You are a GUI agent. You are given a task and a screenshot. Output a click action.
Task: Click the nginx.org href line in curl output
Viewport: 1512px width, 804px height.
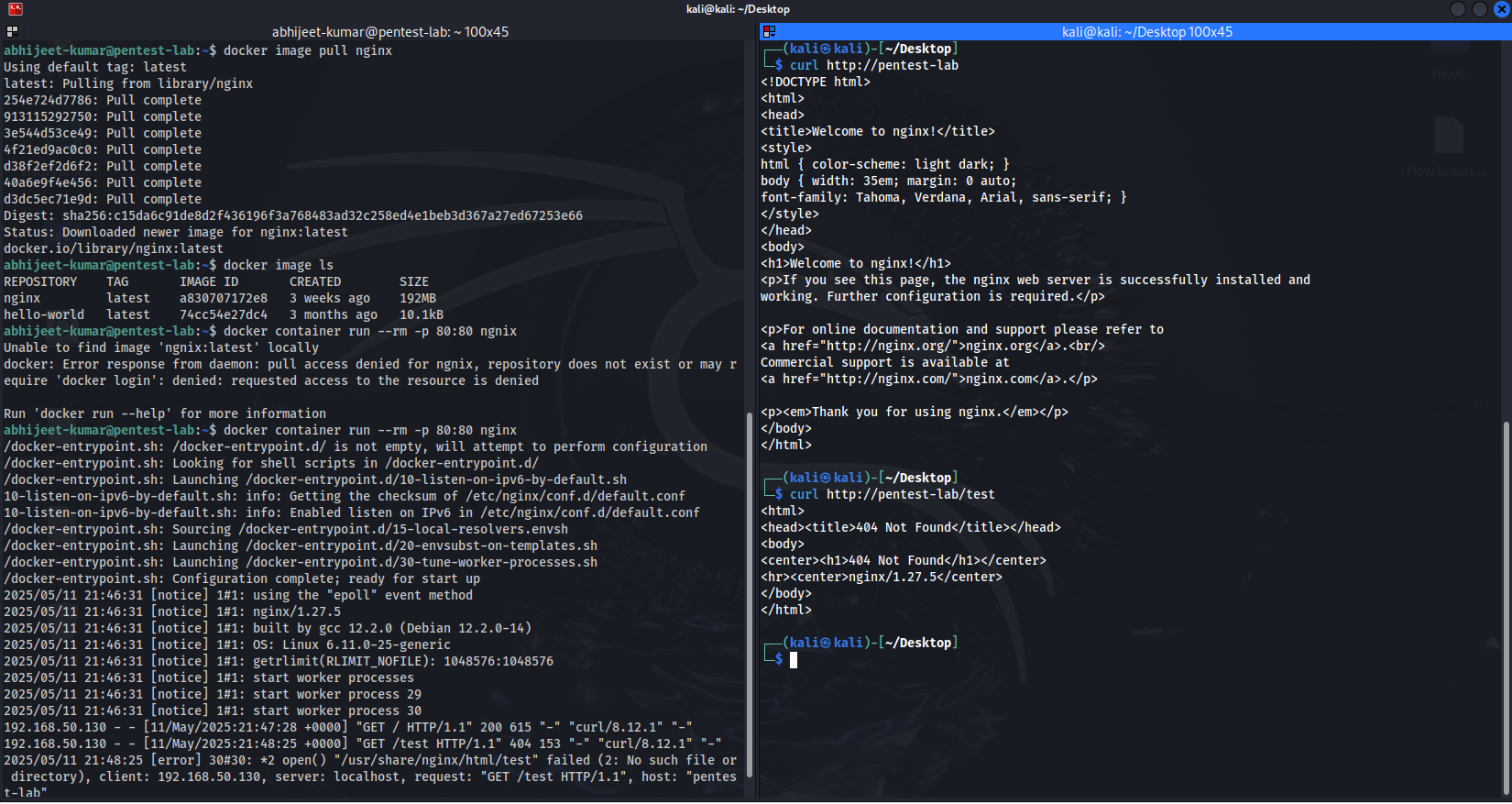933,346
